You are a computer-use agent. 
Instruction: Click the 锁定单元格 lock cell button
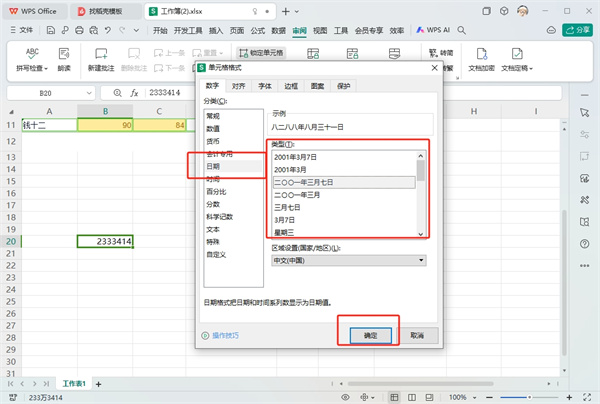pos(259,51)
